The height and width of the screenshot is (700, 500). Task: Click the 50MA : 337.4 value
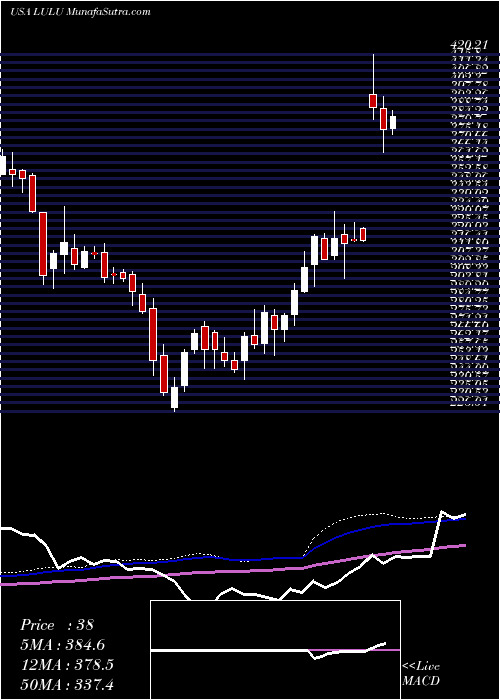pos(69,684)
